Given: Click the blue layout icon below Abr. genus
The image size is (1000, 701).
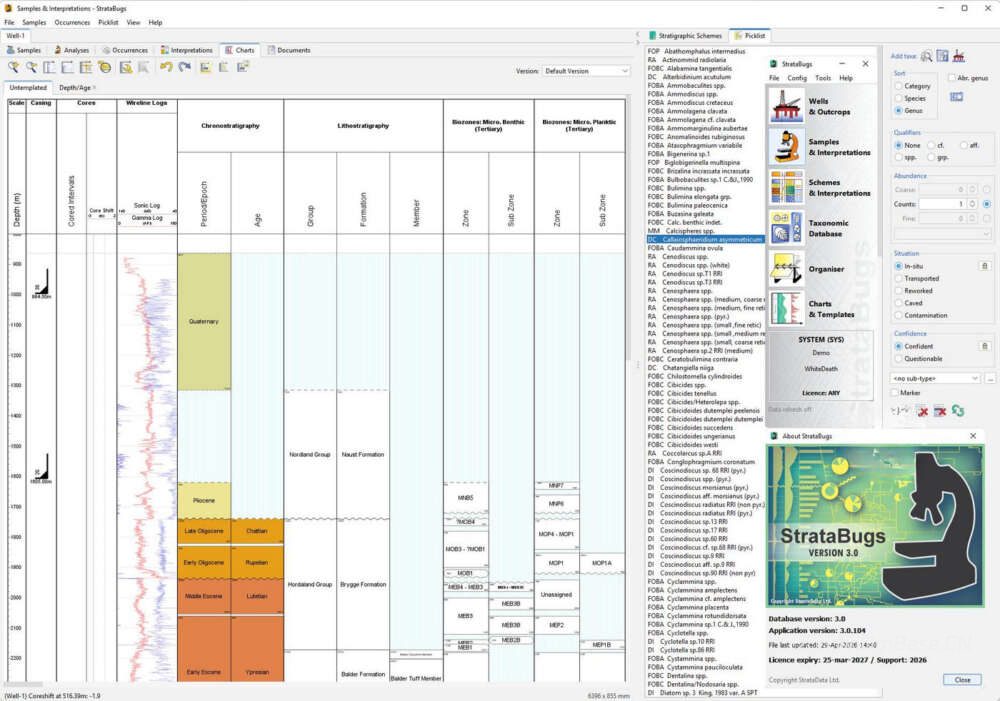Looking at the screenshot, I should [956, 97].
